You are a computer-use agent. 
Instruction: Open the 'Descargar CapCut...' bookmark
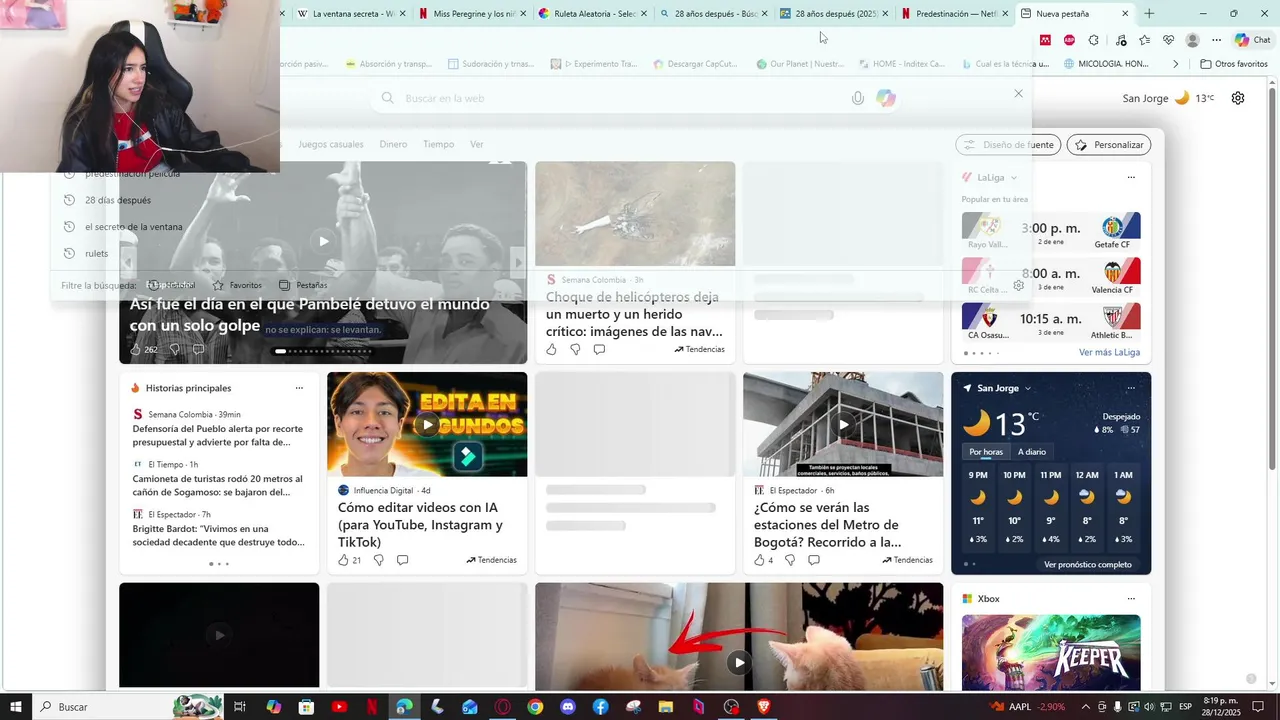pyautogui.click(x=695, y=64)
